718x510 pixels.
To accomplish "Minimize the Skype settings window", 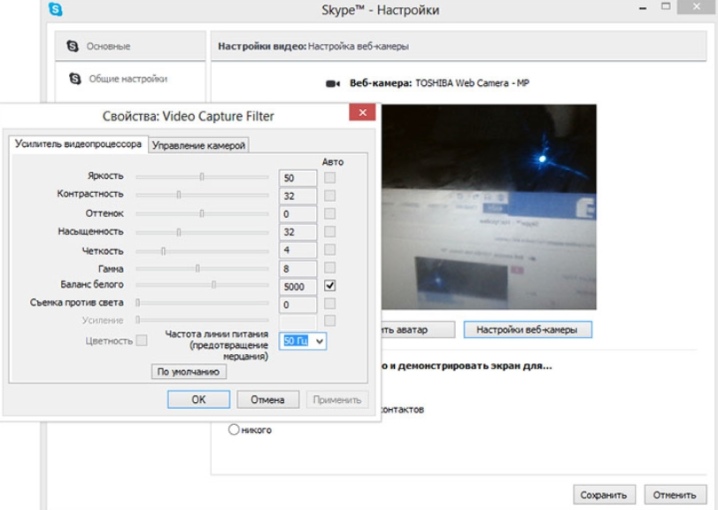I will tap(643, 8).
